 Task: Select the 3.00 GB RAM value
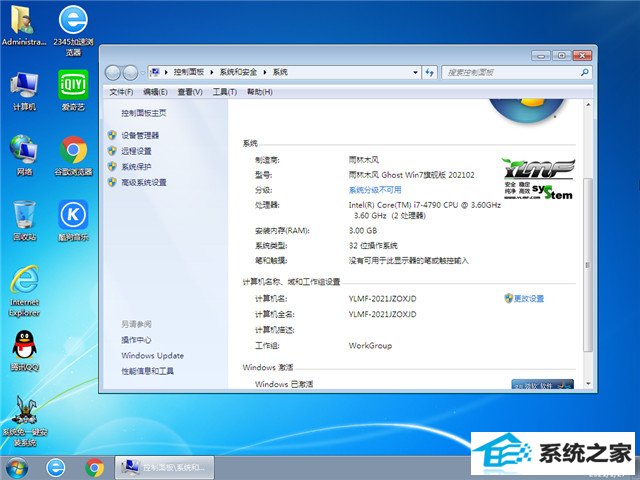coord(363,230)
